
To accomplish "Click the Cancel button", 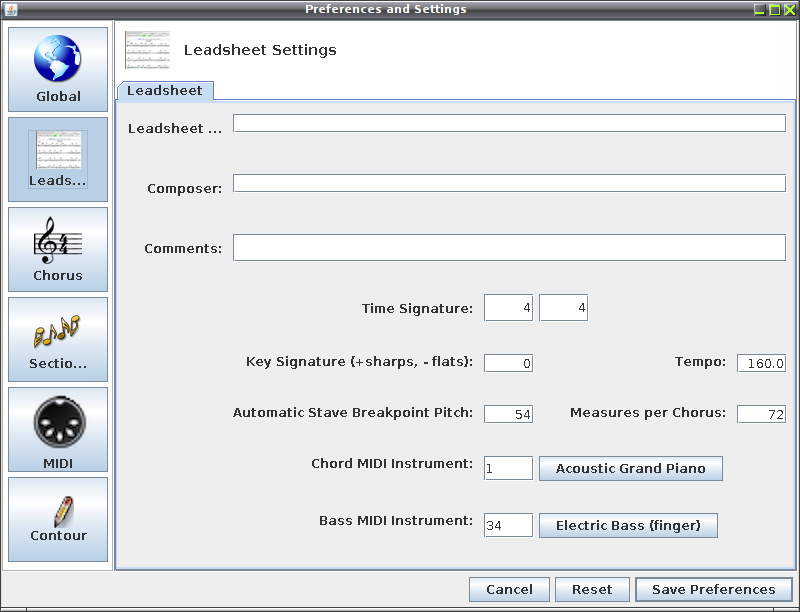I will click(509, 590).
